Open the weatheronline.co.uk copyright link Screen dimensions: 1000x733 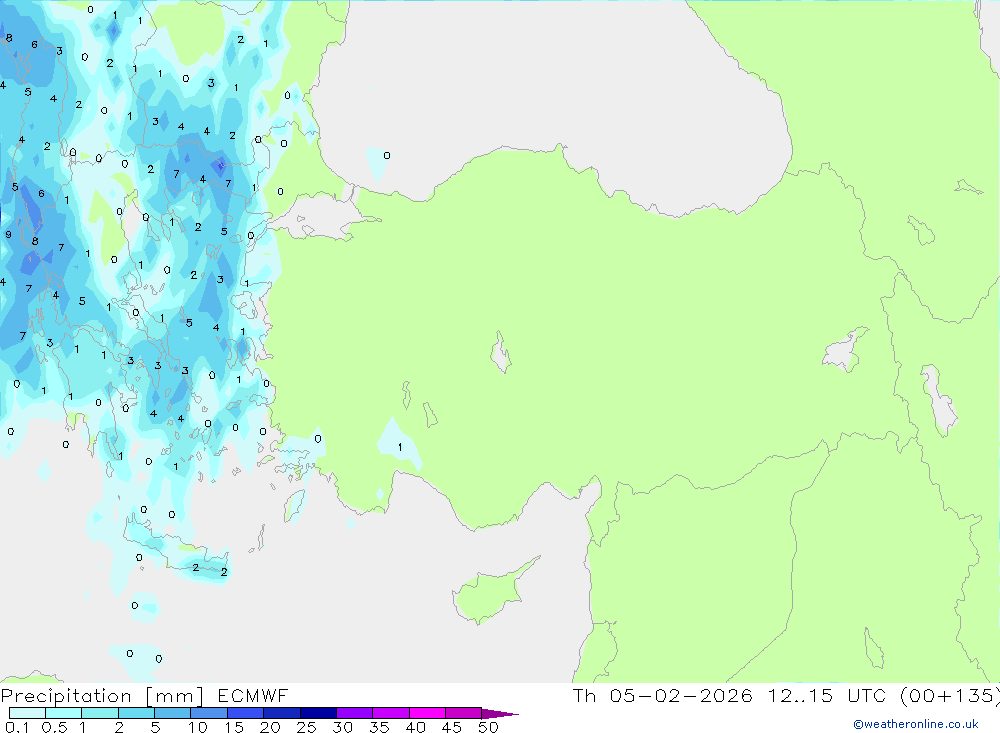tap(916, 724)
